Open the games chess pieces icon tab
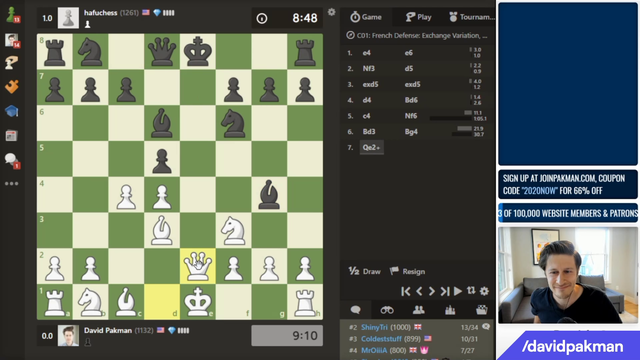This screenshot has width=640, height=360. coord(482,310)
